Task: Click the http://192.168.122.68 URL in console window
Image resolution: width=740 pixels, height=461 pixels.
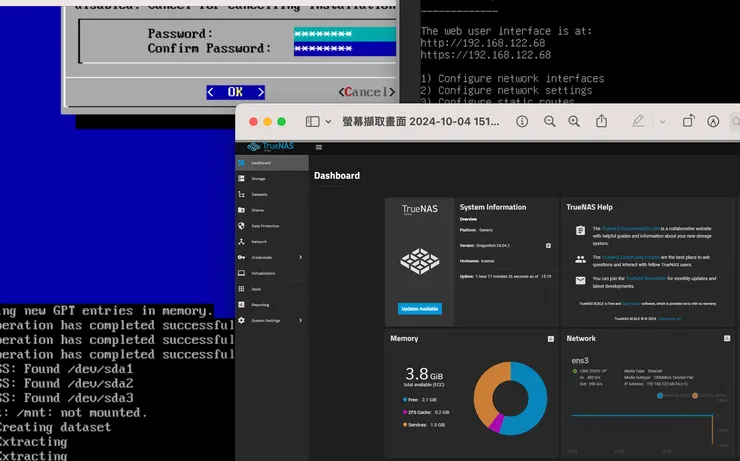Action: coord(483,43)
